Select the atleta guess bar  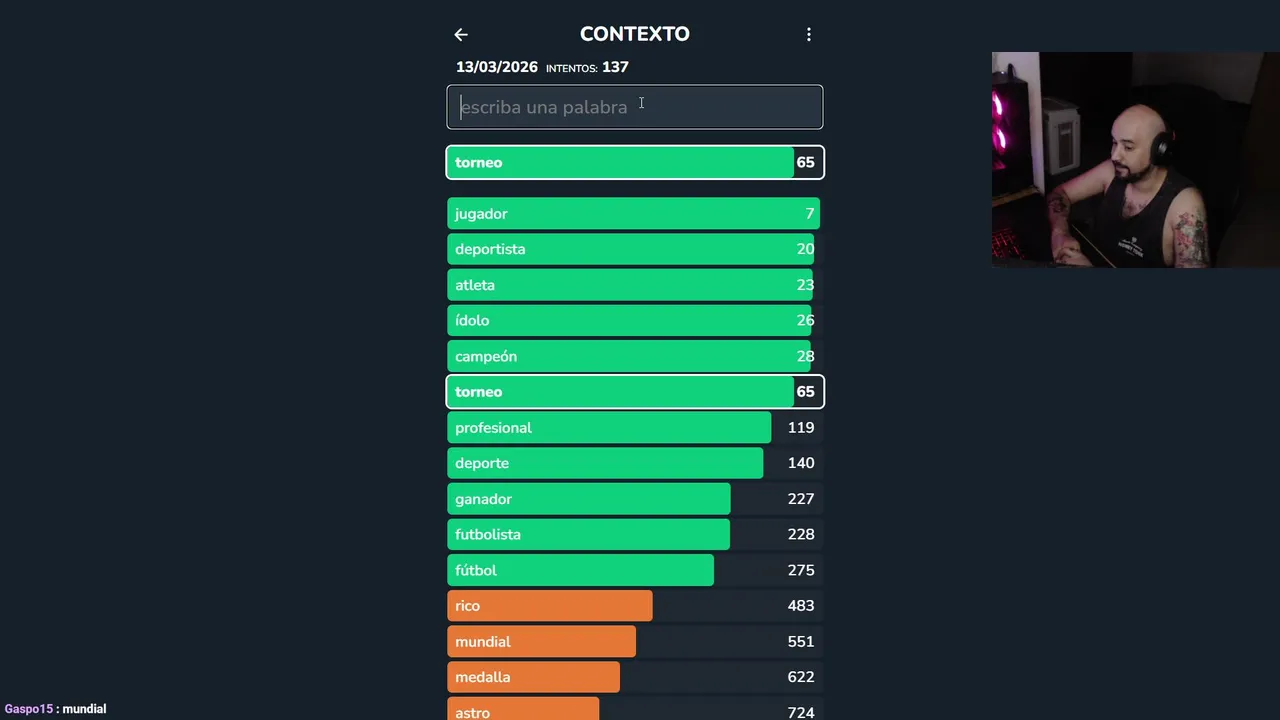click(634, 285)
